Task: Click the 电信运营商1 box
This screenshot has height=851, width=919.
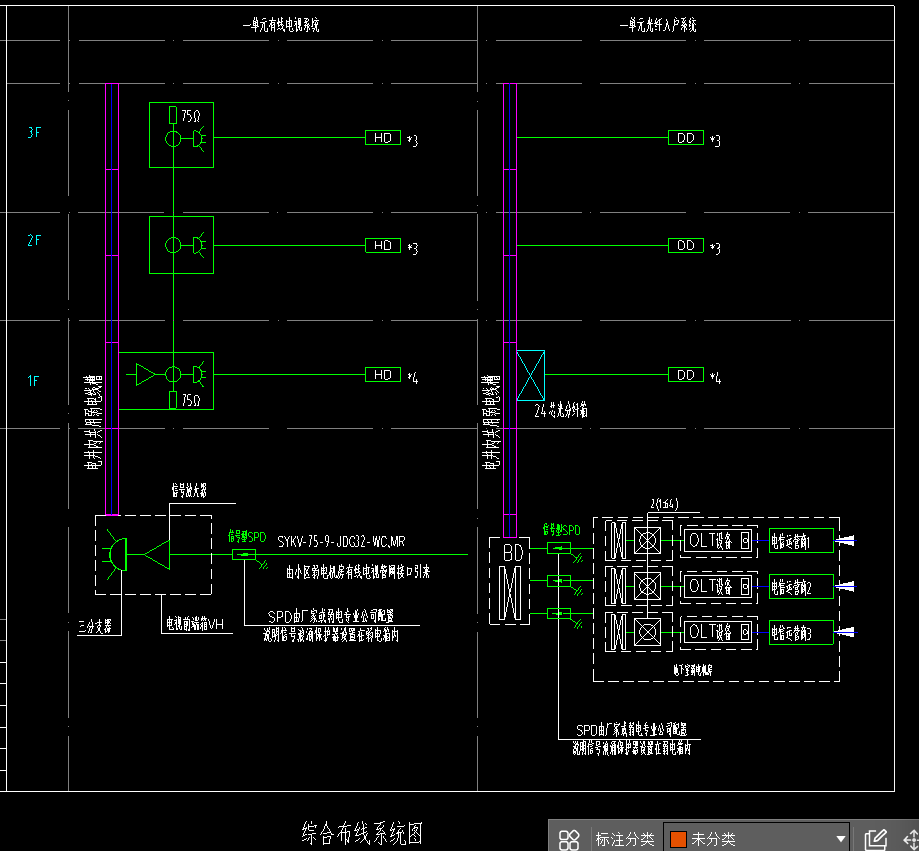Action: tap(801, 541)
